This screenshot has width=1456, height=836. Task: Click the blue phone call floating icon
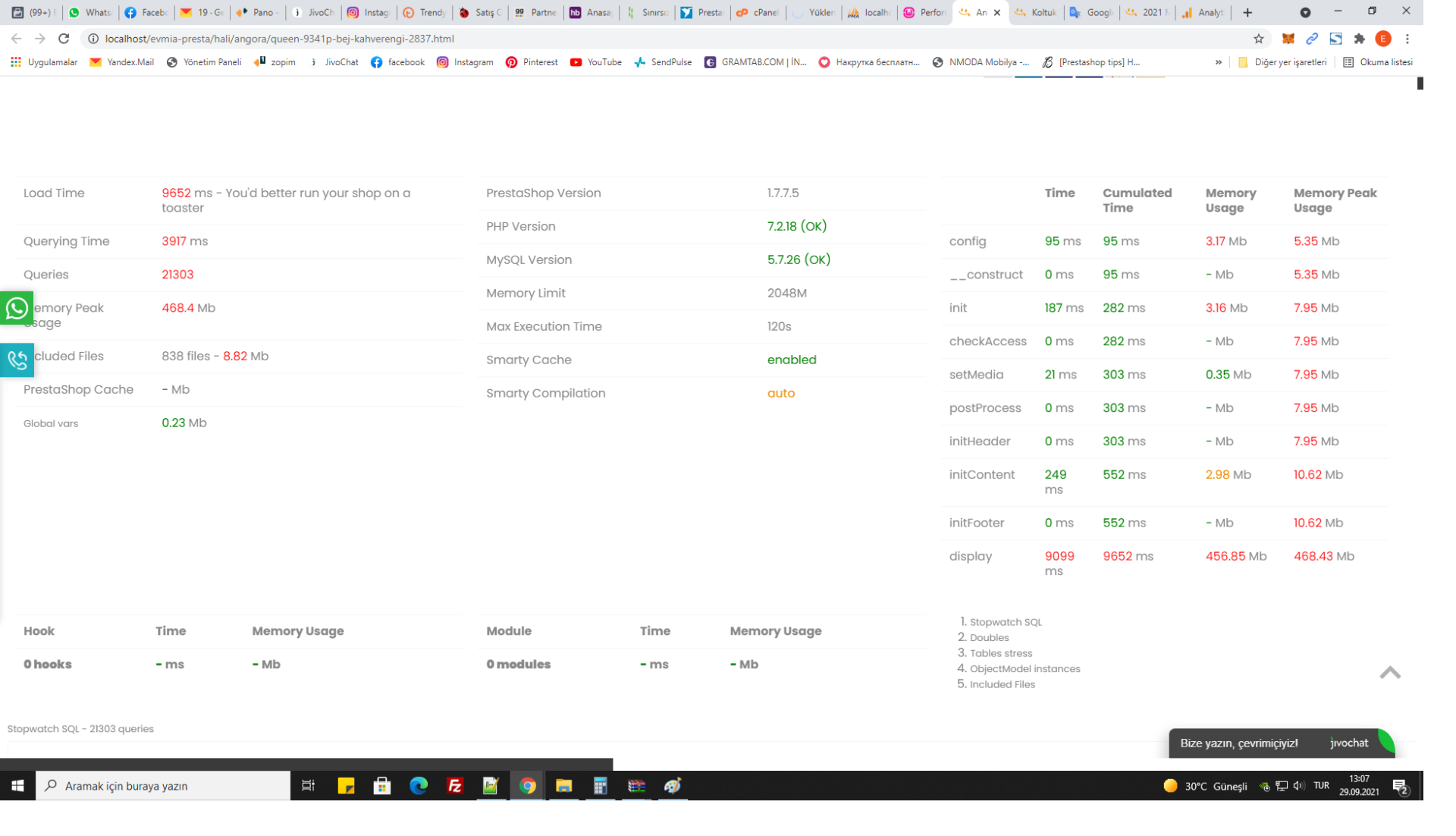coord(17,360)
